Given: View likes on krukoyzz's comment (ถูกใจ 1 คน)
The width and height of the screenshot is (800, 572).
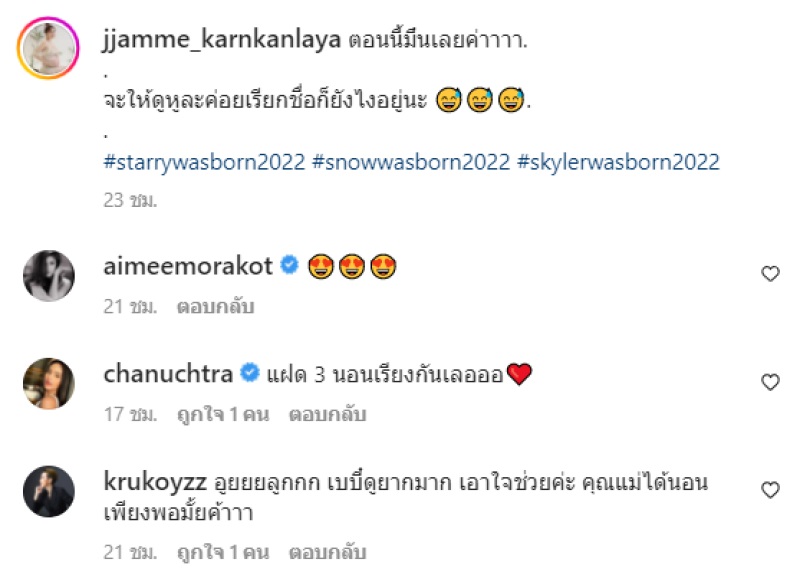Looking at the screenshot, I should 223,553.
